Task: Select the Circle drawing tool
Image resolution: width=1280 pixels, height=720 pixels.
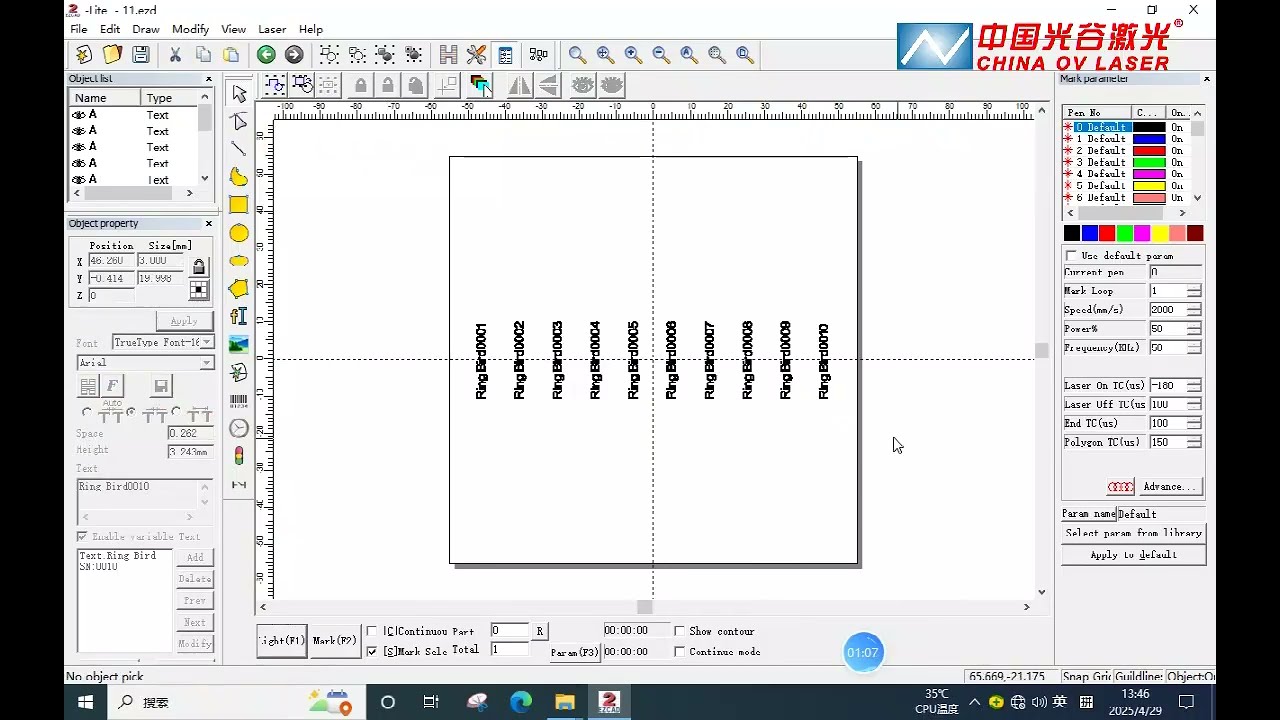Action: point(239,233)
